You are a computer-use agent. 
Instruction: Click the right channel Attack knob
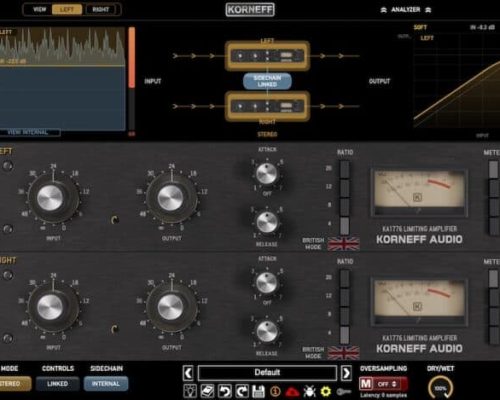click(266, 283)
